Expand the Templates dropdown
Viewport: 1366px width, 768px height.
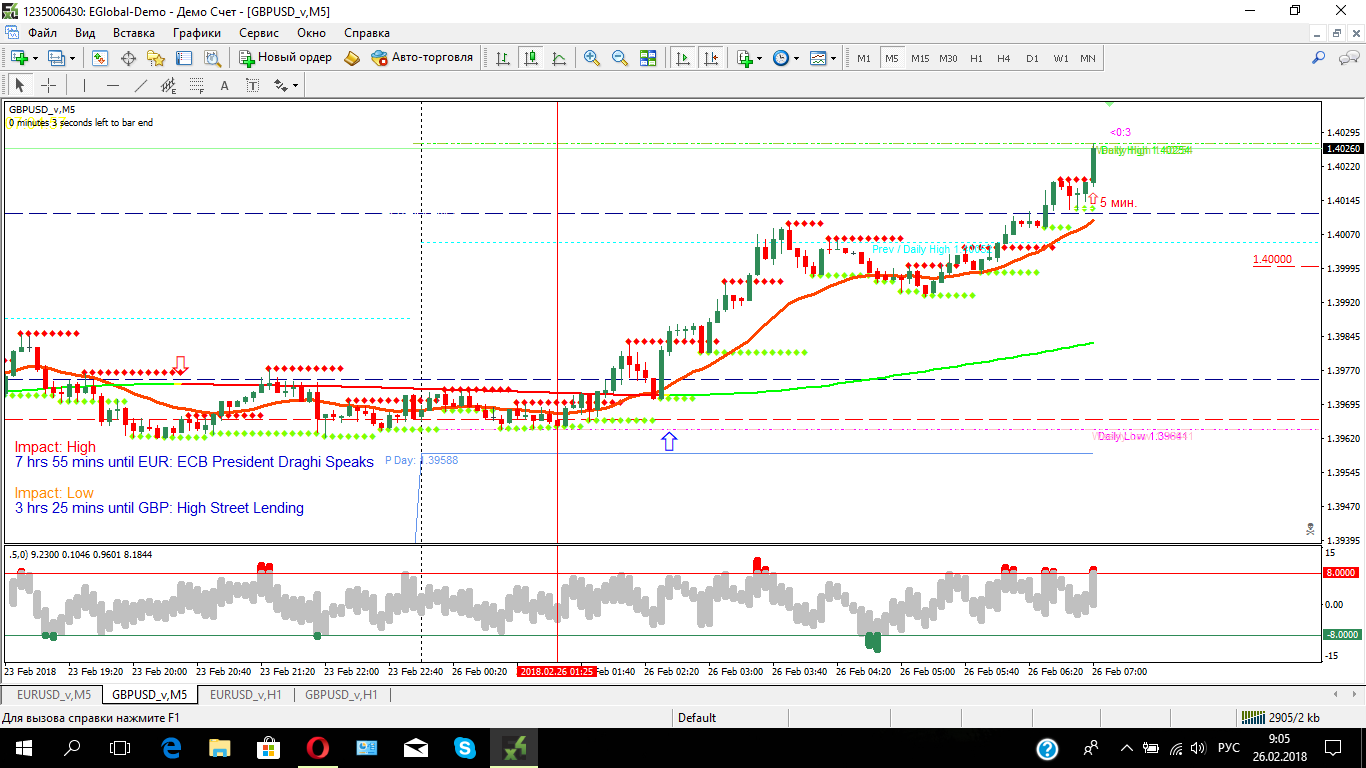tap(834, 58)
